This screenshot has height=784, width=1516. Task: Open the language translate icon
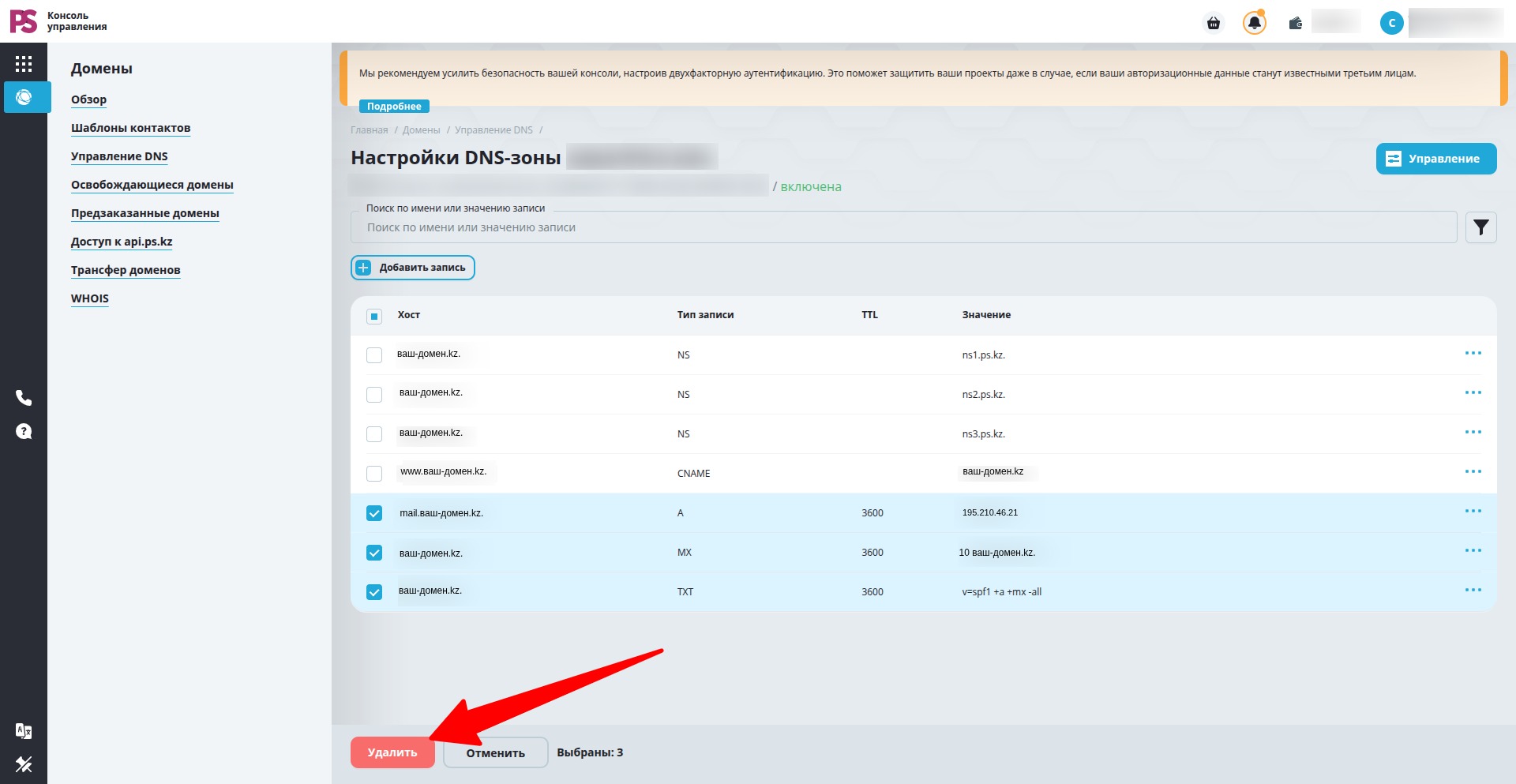(x=24, y=731)
